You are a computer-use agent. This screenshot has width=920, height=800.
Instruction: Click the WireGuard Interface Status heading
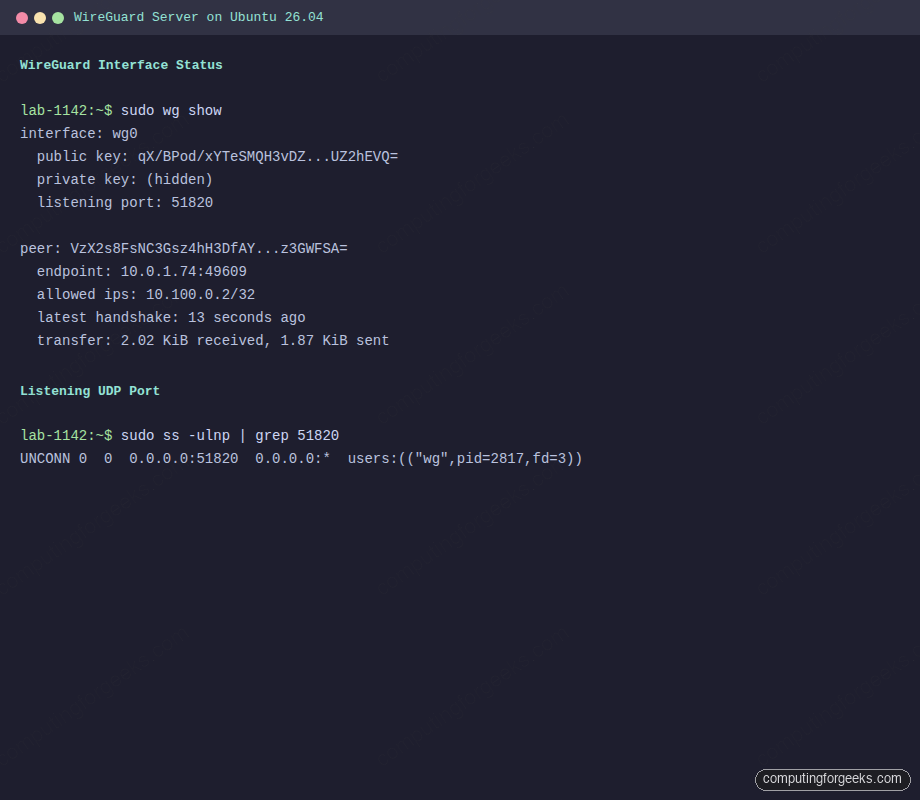point(120,64)
